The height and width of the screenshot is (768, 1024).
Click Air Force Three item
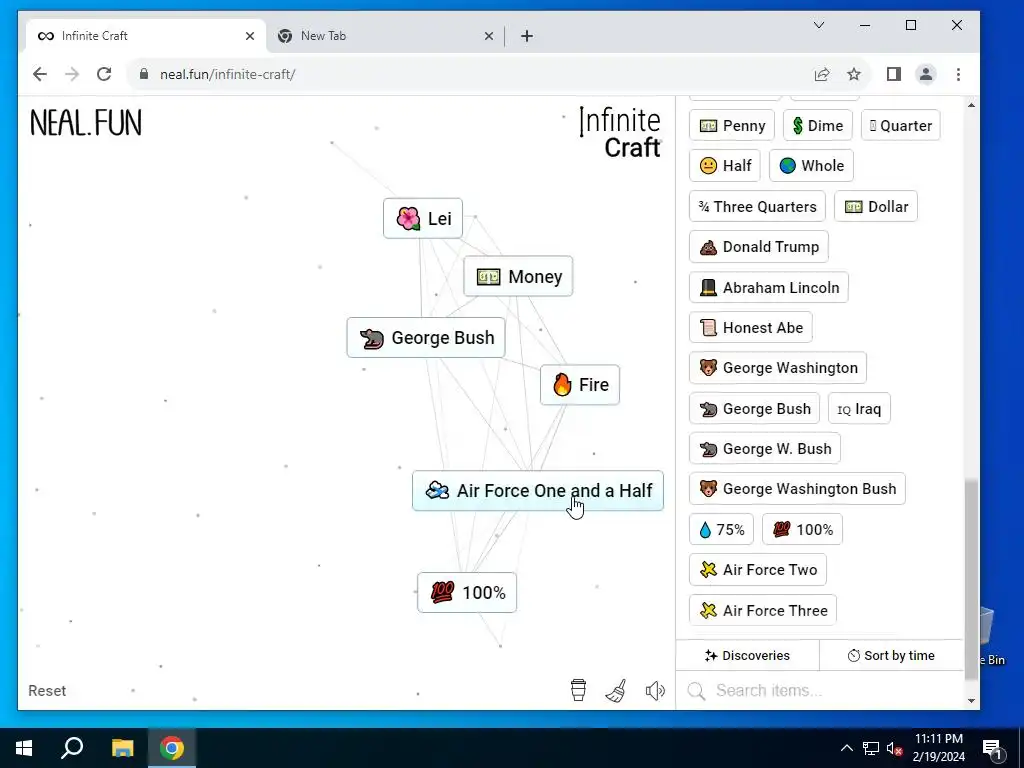(763, 610)
